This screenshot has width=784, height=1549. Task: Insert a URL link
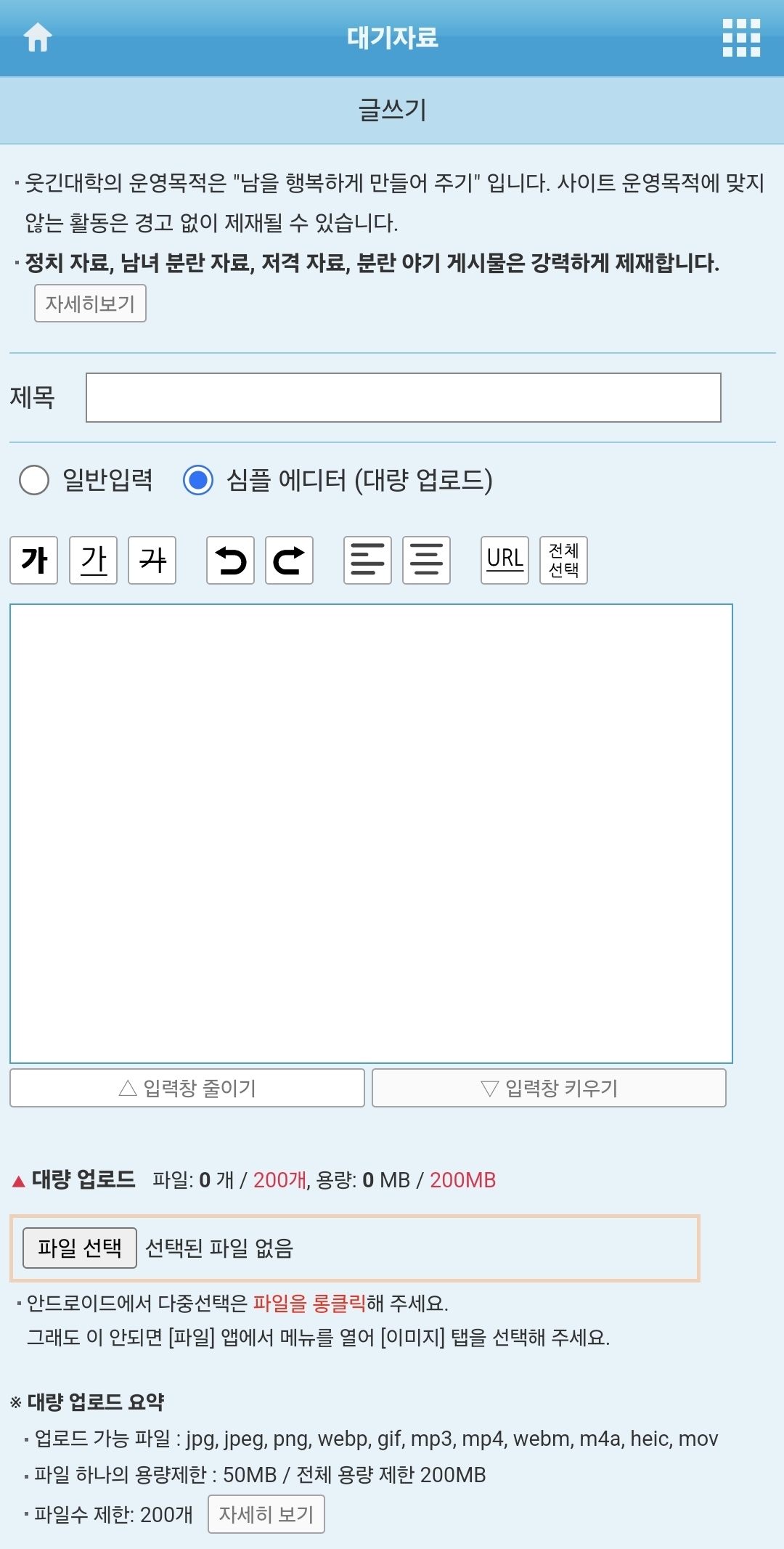click(x=505, y=560)
